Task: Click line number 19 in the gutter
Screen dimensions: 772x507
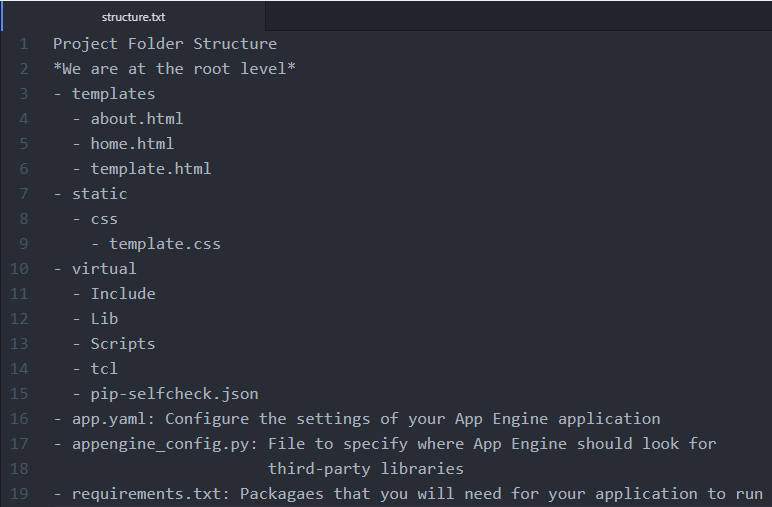Action: [x=19, y=494]
